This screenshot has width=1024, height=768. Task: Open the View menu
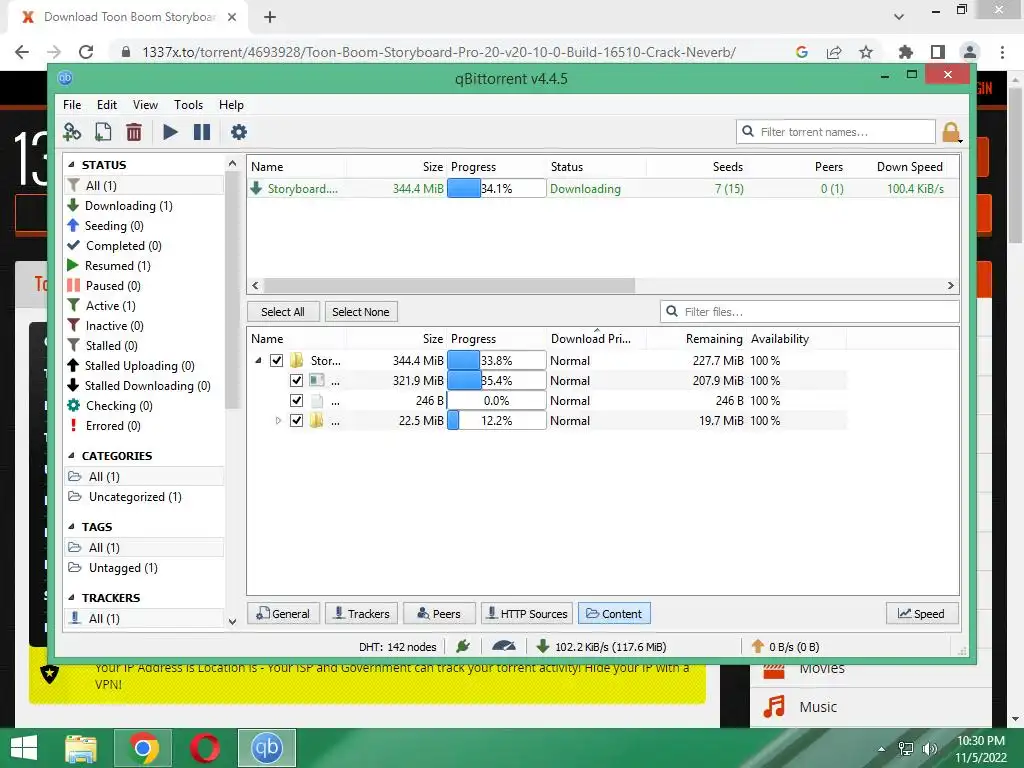click(x=145, y=104)
